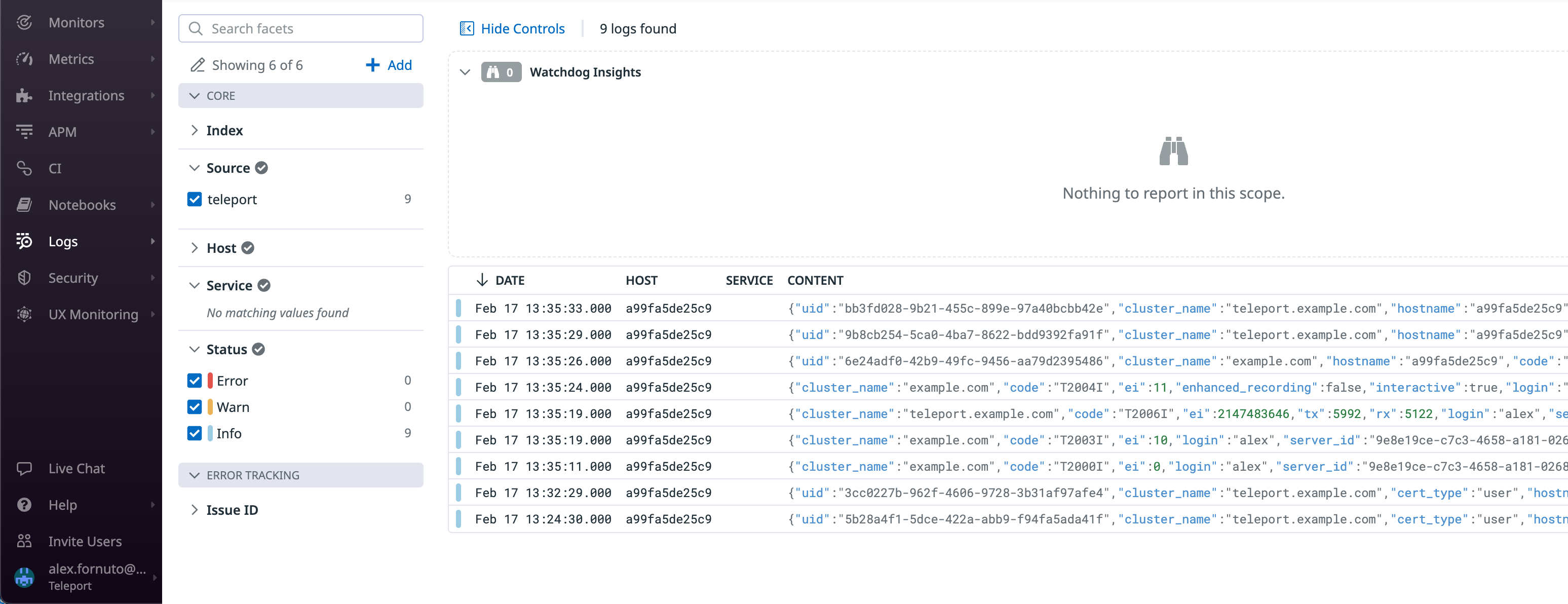Click the Hide Controls link
Screen dimensions: 1568x604
click(x=522, y=28)
